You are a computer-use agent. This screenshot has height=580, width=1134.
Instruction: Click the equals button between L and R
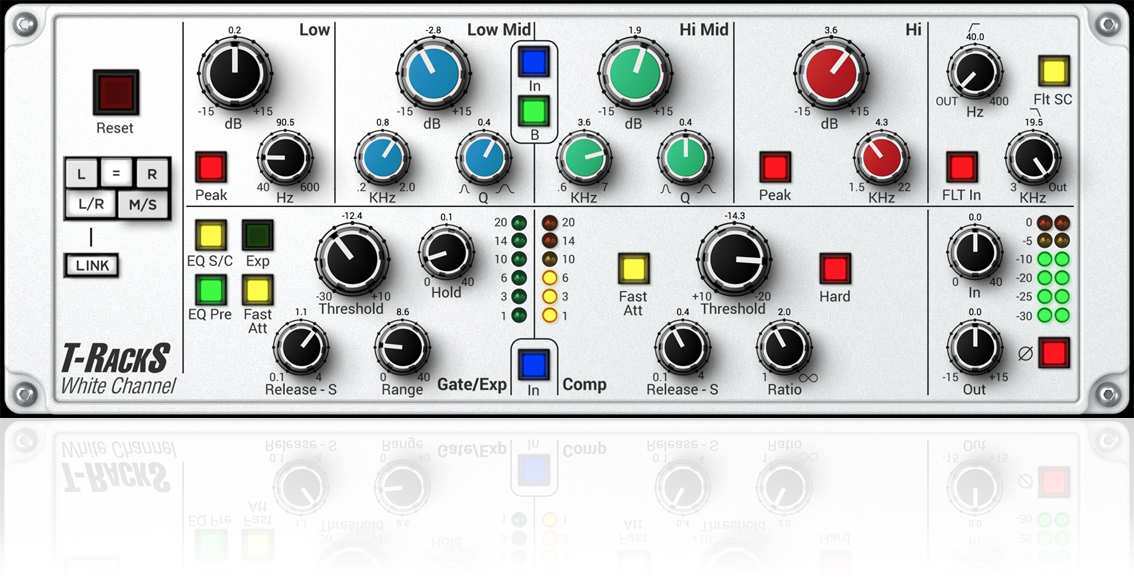pyautogui.click(x=116, y=174)
